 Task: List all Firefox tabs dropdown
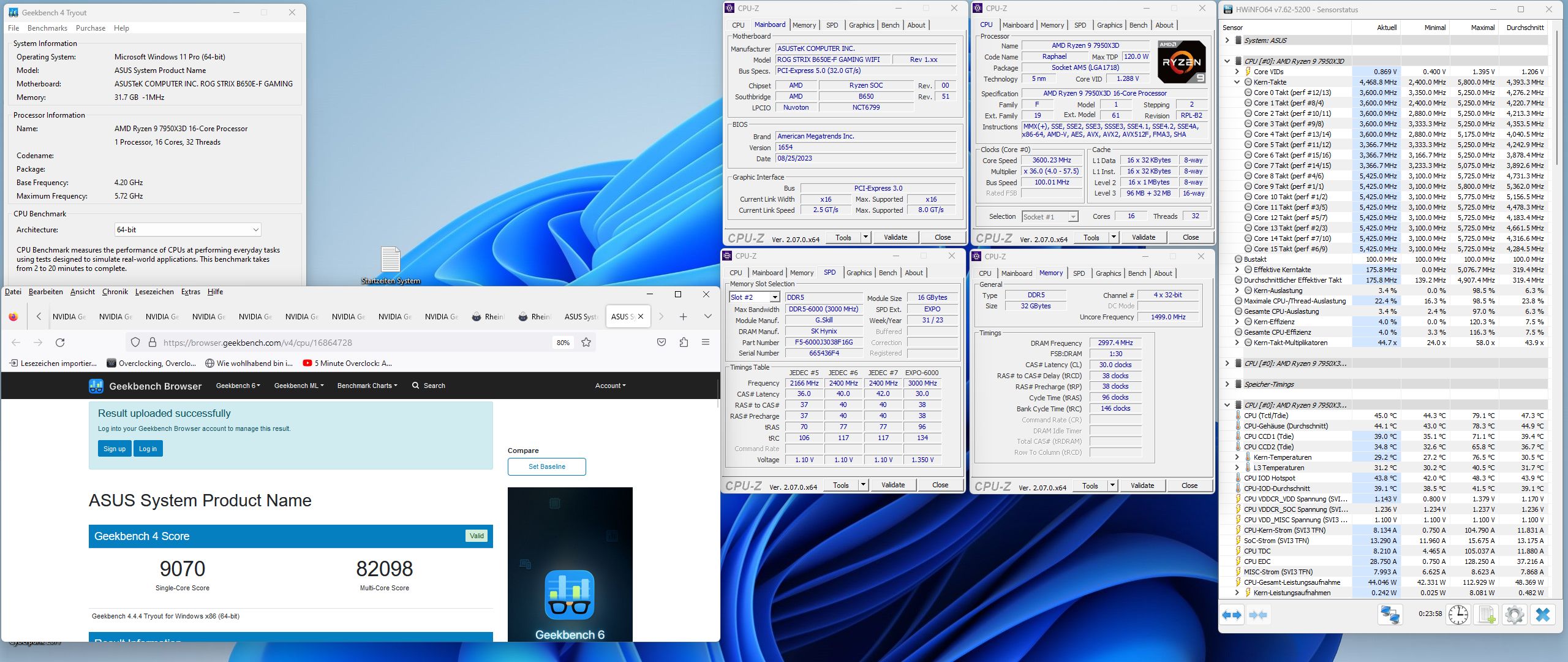tap(707, 317)
